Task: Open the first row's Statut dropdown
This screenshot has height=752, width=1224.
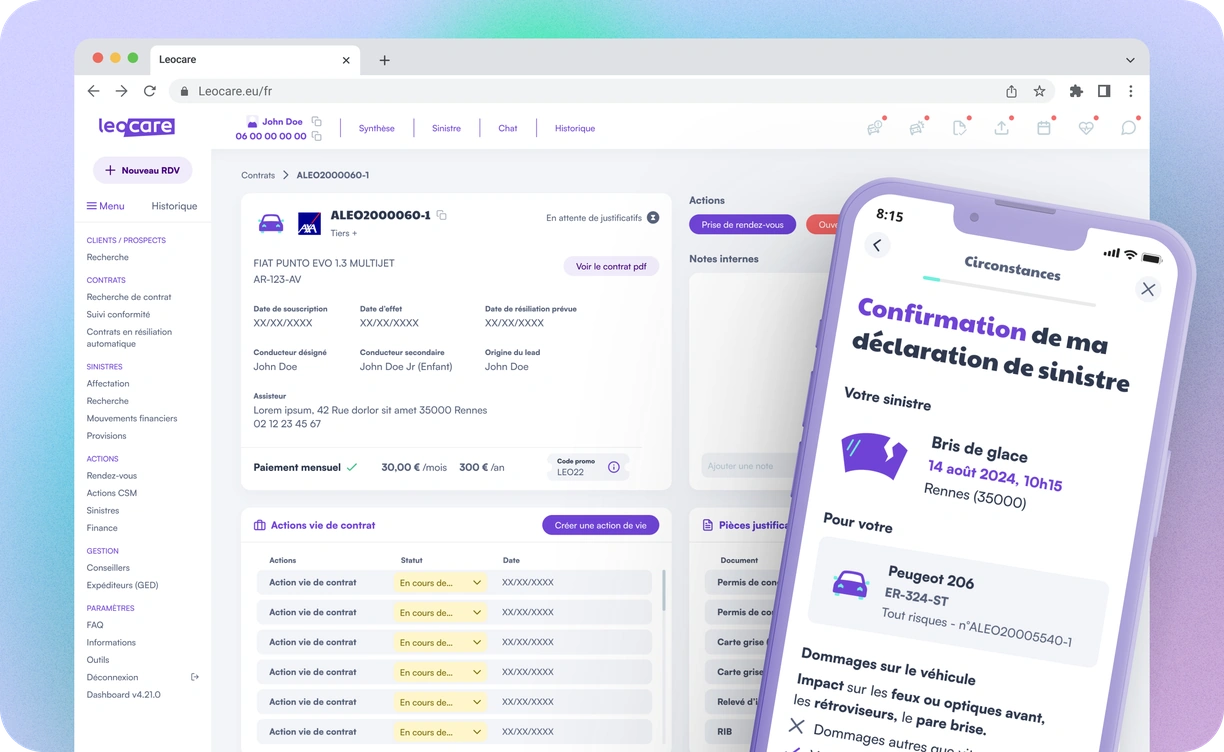Action: 440,582
